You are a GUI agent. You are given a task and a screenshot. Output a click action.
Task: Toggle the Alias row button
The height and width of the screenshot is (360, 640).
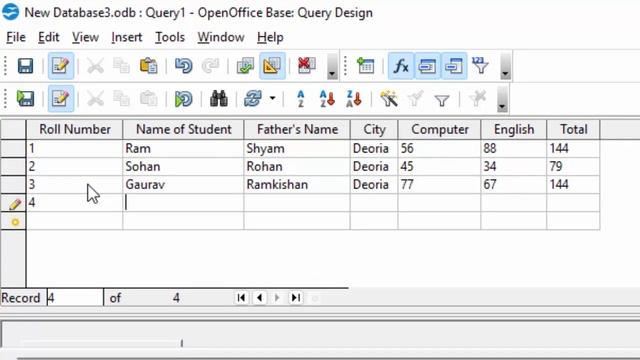(x=454, y=66)
